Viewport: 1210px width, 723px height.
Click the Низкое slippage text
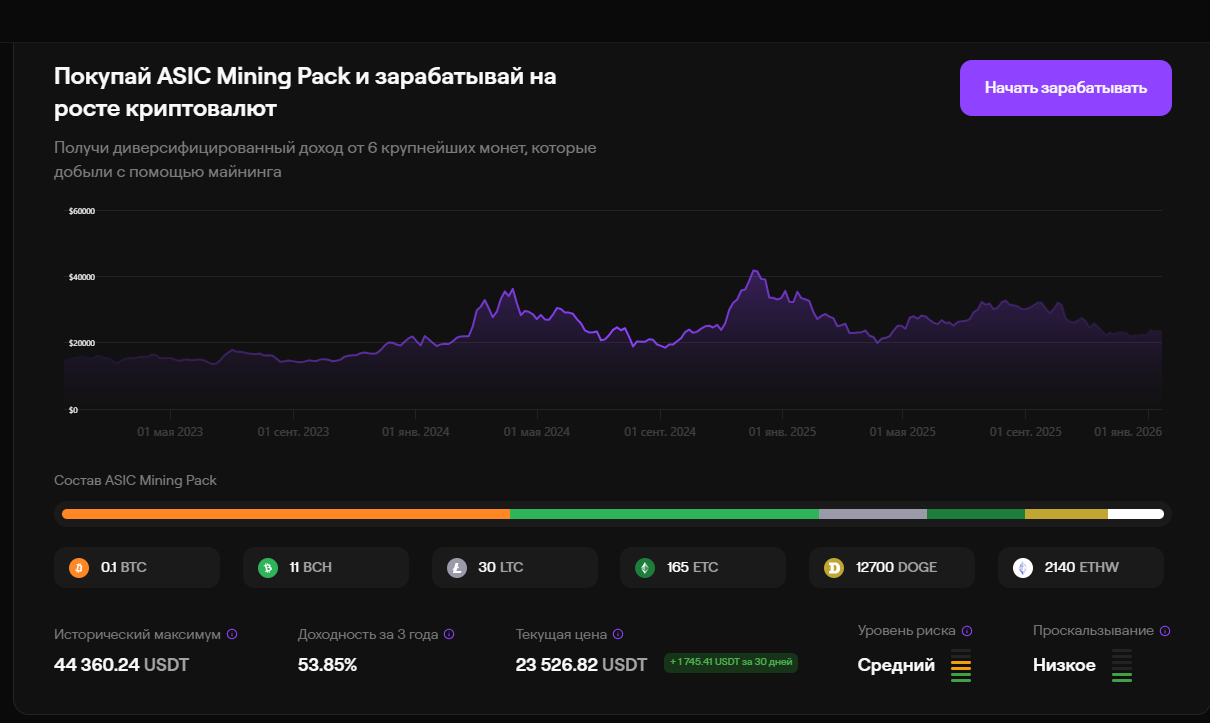(x=1064, y=665)
